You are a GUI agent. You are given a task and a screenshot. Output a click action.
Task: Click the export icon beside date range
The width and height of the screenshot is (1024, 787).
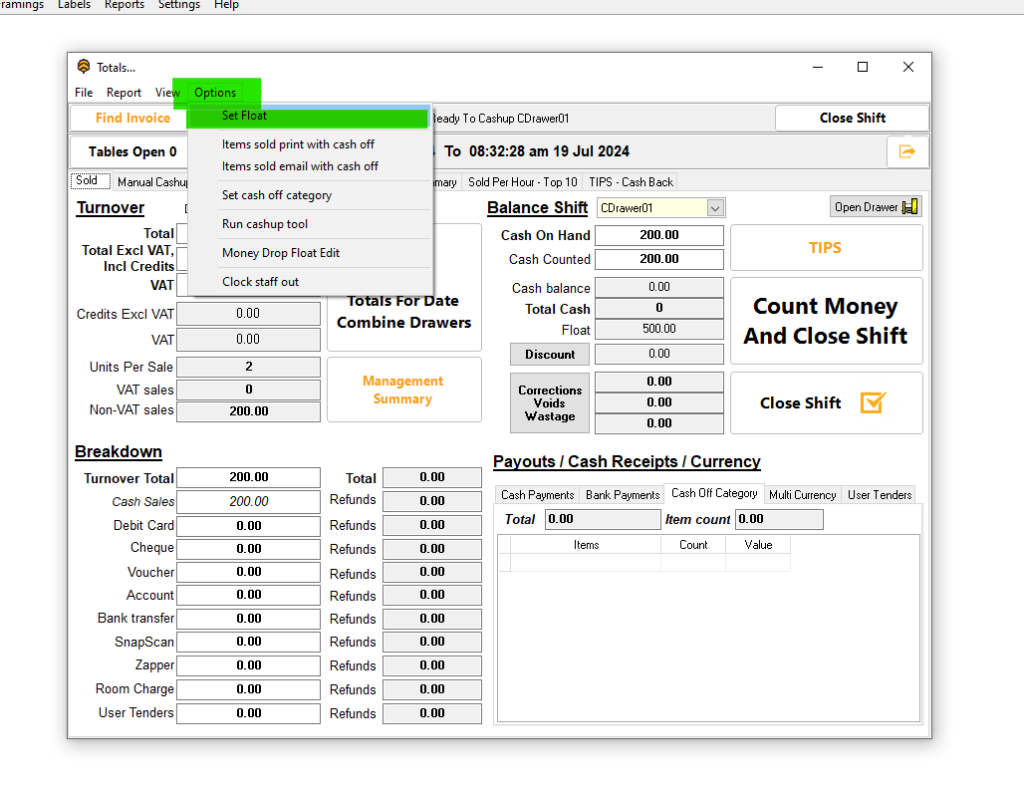point(907,152)
